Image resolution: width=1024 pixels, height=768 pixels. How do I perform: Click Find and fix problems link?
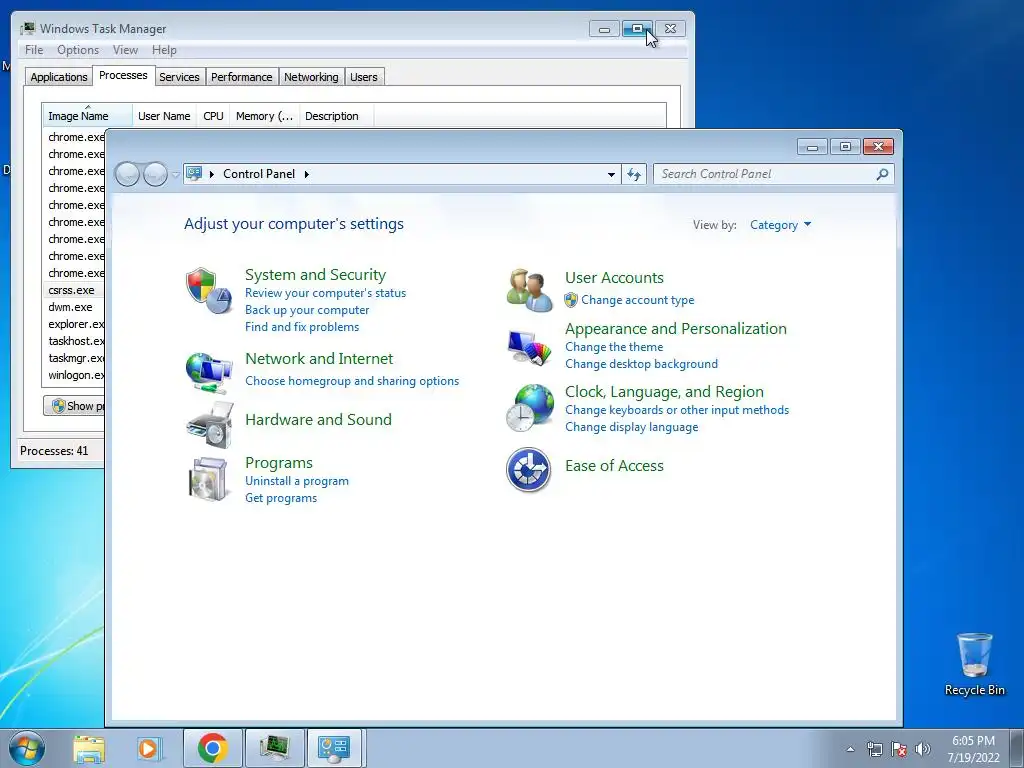302,327
